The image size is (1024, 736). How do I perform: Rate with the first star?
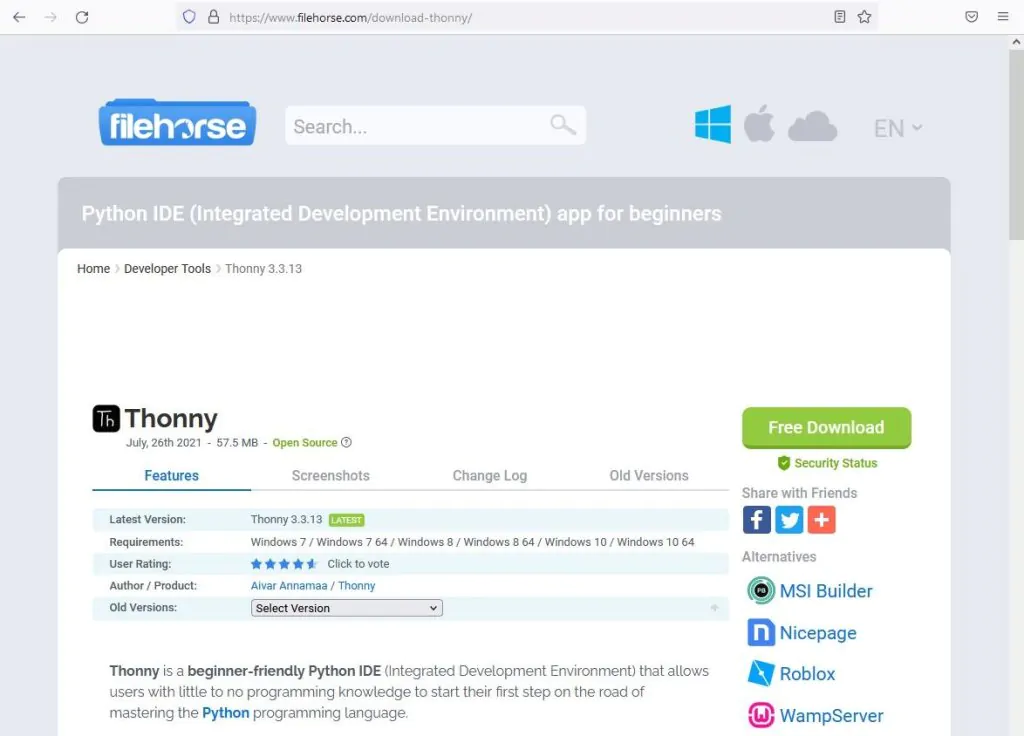[256, 564]
